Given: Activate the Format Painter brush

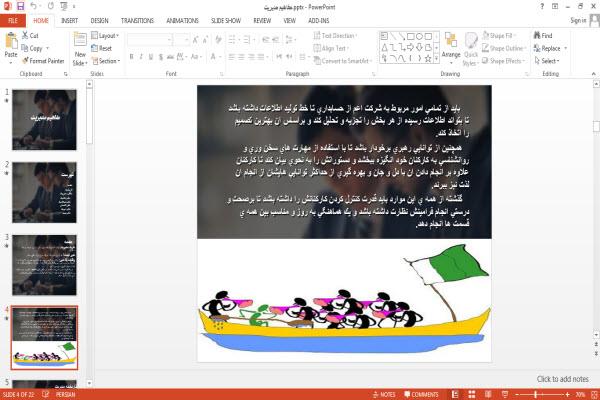Looking at the screenshot, I should [x=43, y=60].
